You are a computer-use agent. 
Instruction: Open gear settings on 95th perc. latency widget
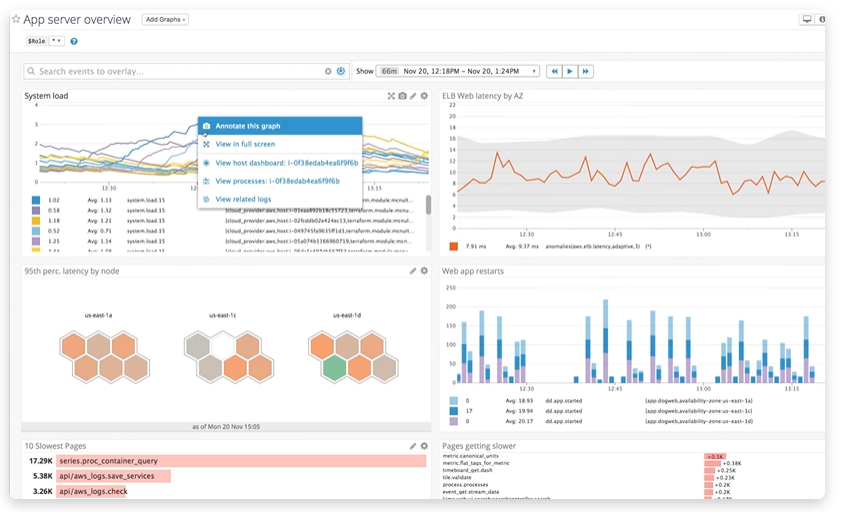pos(424,271)
